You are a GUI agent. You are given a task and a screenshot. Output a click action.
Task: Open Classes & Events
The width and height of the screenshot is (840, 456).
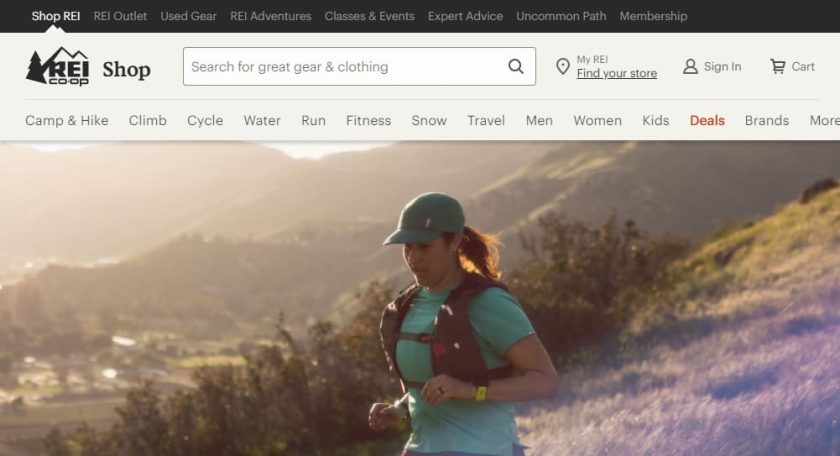click(x=370, y=16)
